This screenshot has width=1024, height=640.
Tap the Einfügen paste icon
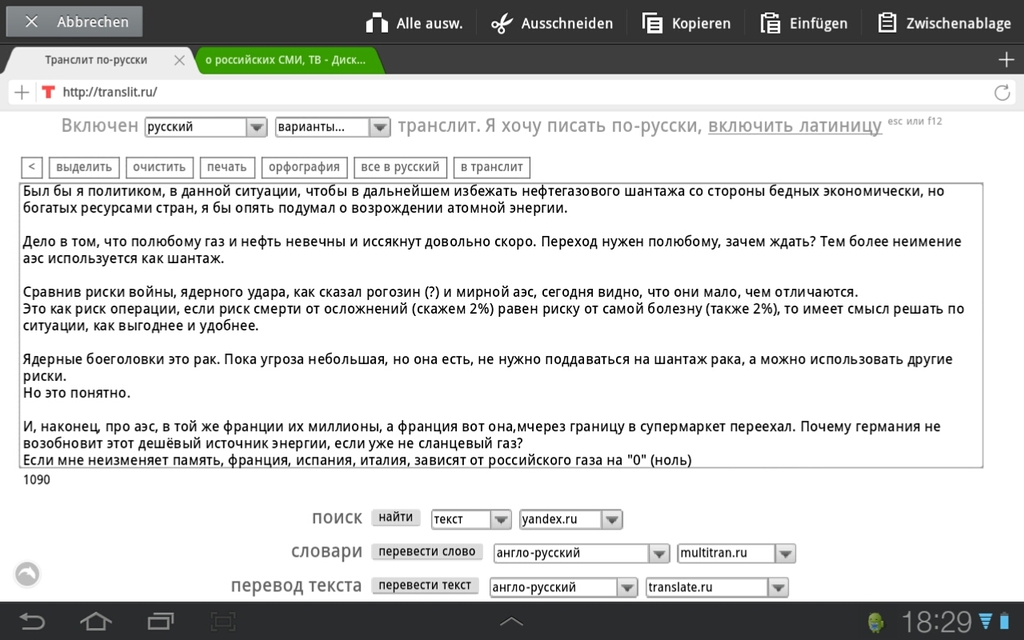tap(770, 23)
